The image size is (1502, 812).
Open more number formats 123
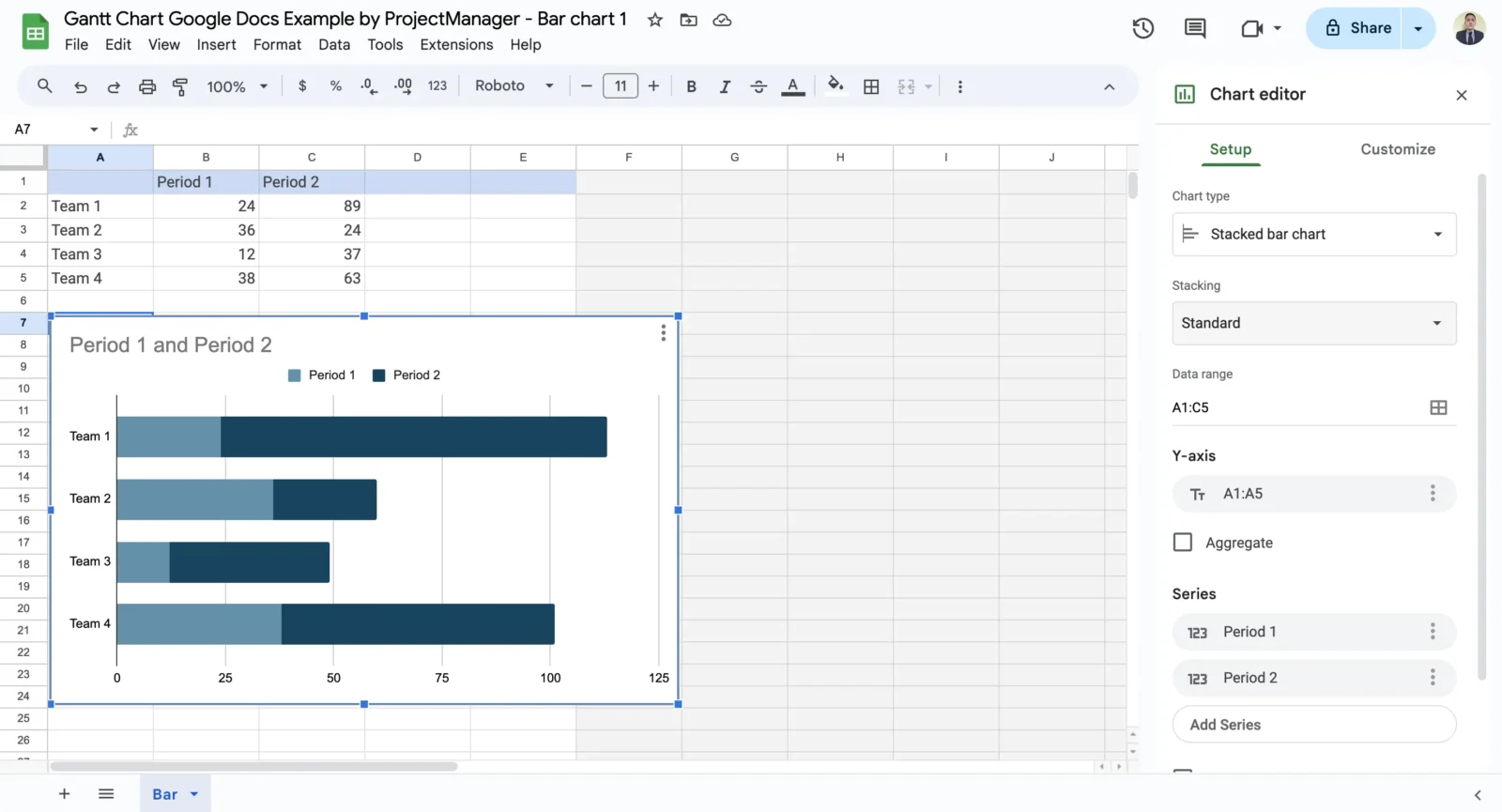click(x=437, y=86)
